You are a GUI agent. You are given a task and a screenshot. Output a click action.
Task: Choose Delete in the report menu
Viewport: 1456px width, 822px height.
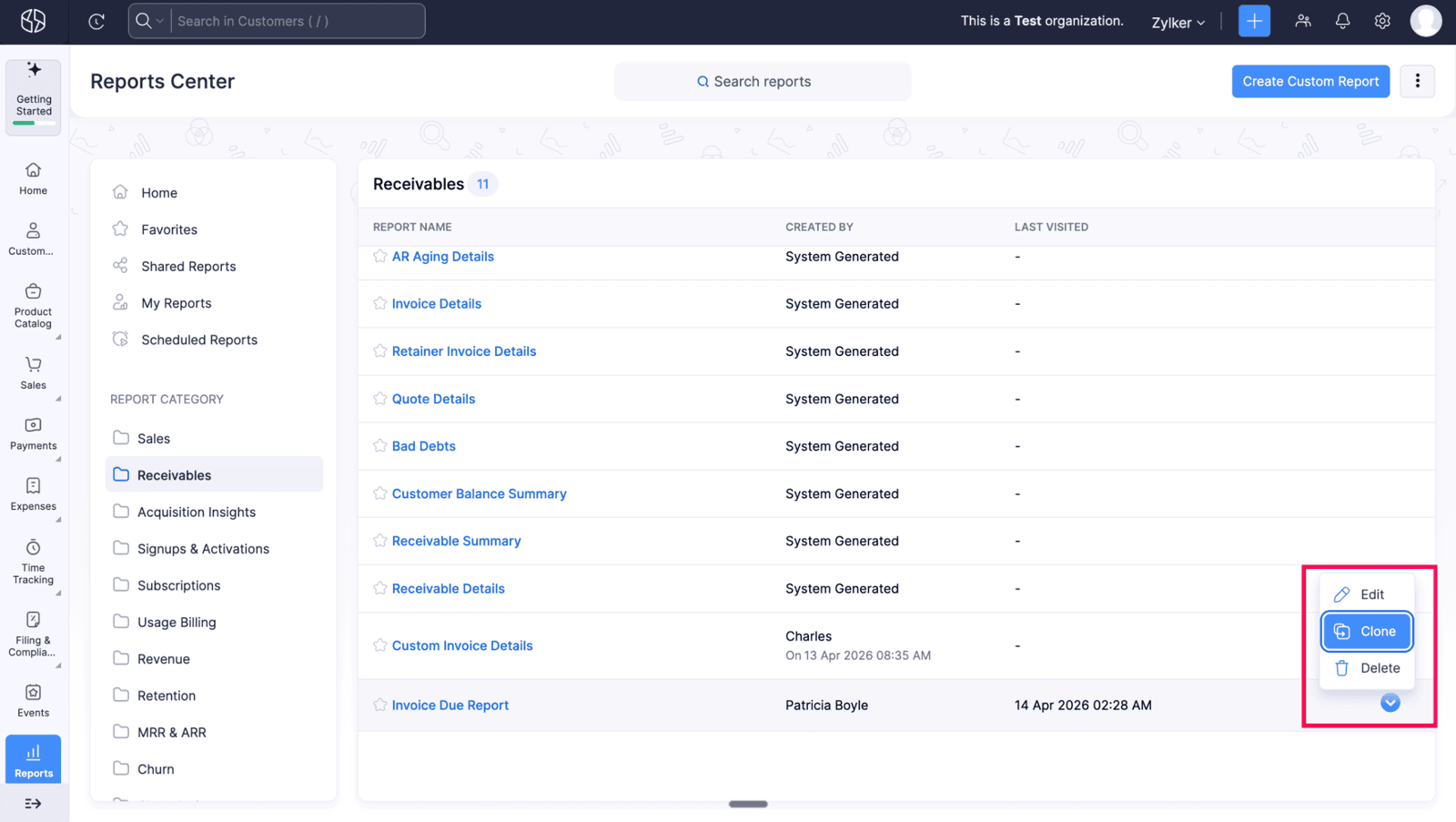(x=1366, y=668)
